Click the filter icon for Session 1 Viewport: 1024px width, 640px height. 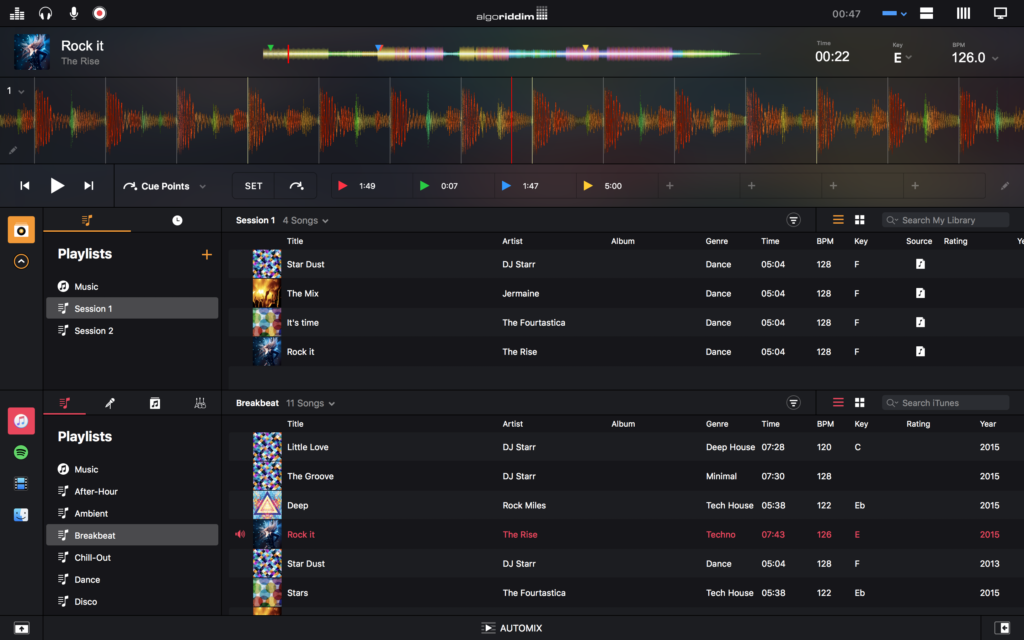click(x=794, y=220)
